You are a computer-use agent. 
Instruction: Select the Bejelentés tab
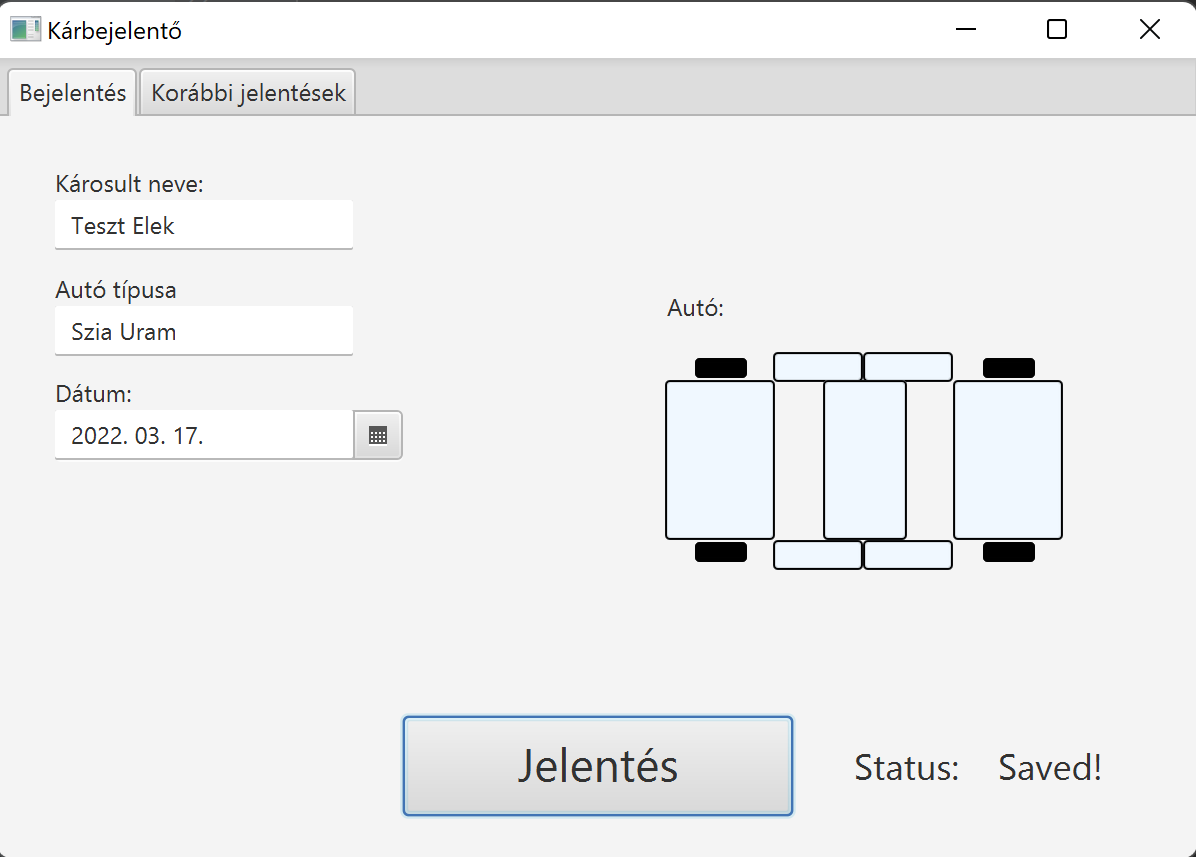72,92
